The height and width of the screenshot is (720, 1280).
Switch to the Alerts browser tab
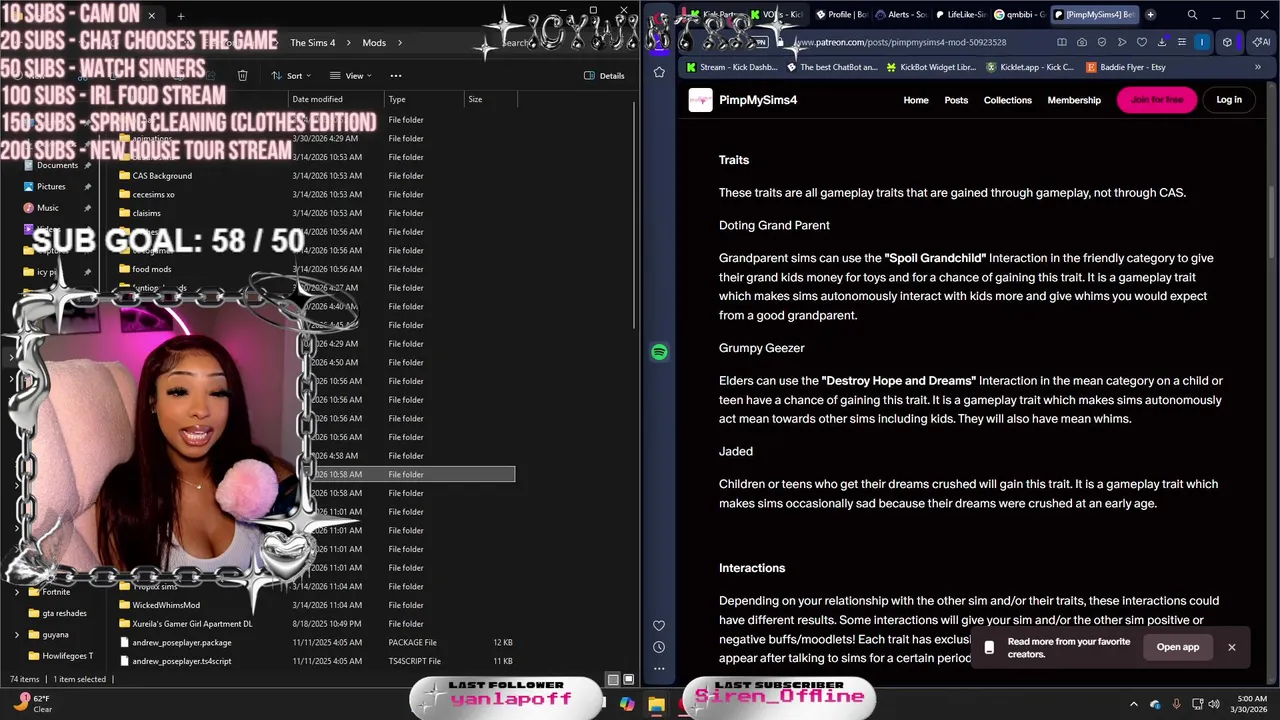click(900, 15)
